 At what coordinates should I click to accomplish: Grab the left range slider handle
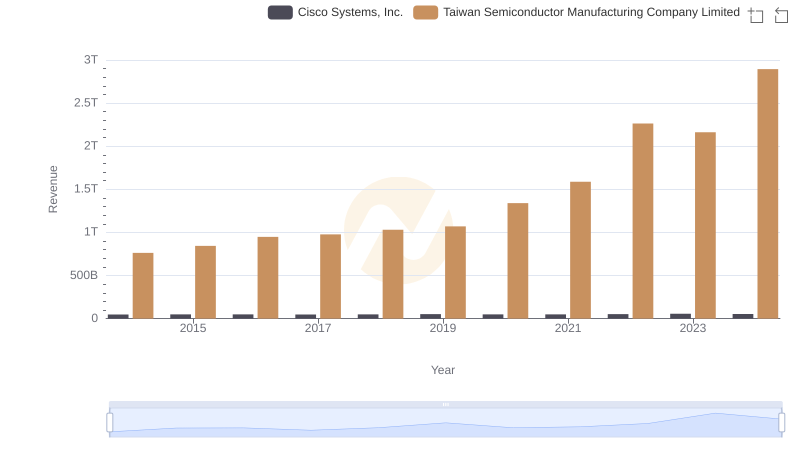click(x=110, y=422)
